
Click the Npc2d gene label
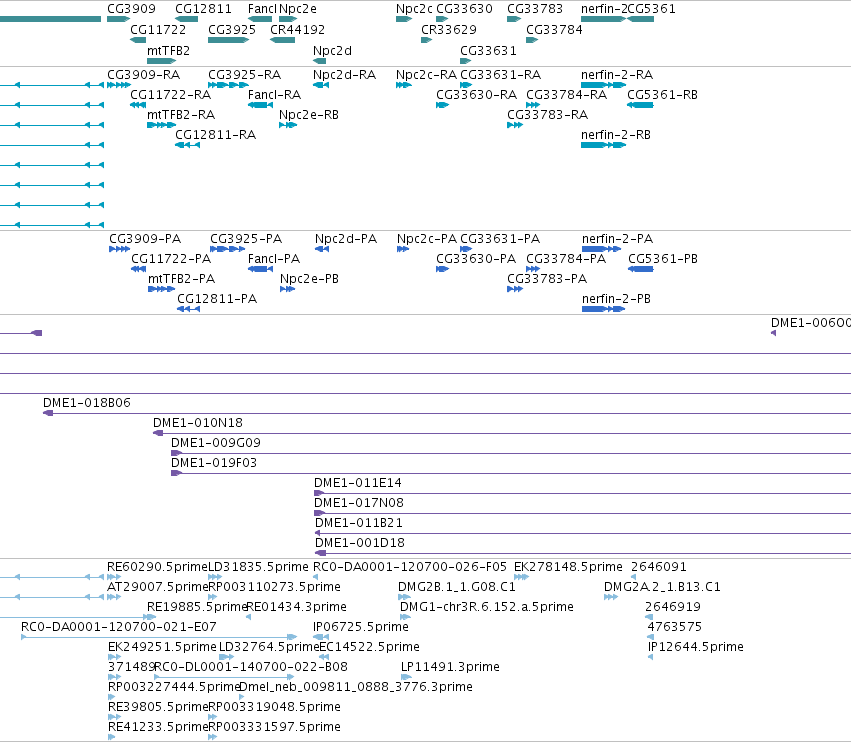[x=332, y=50]
